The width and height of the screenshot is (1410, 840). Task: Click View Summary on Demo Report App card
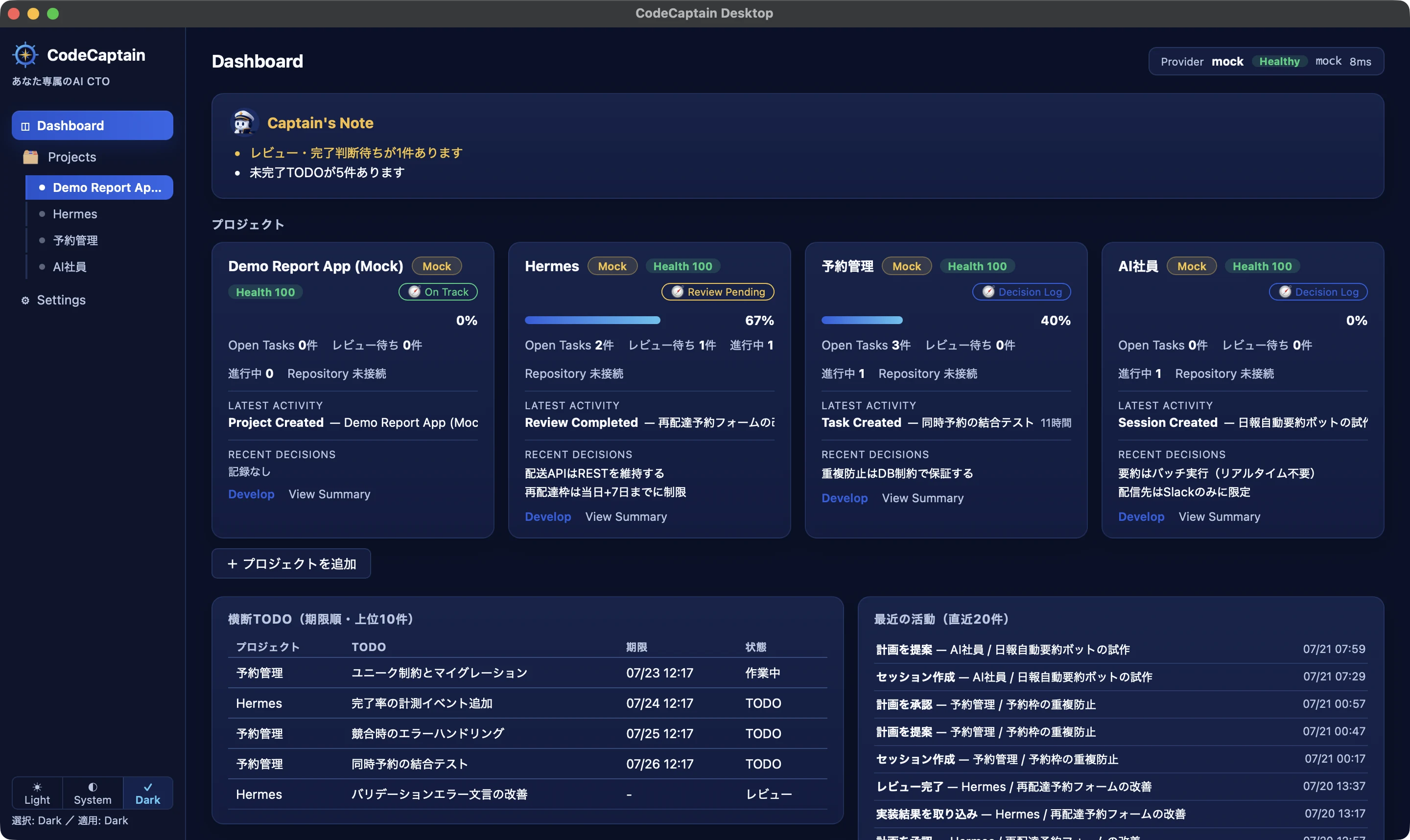click(329, 494)
